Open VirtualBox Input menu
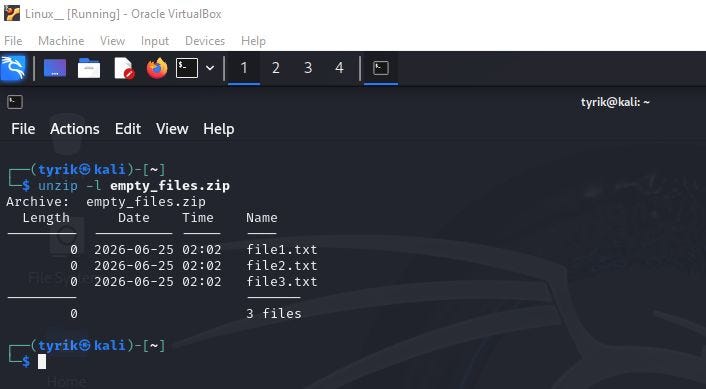 (x=155, y=41)
